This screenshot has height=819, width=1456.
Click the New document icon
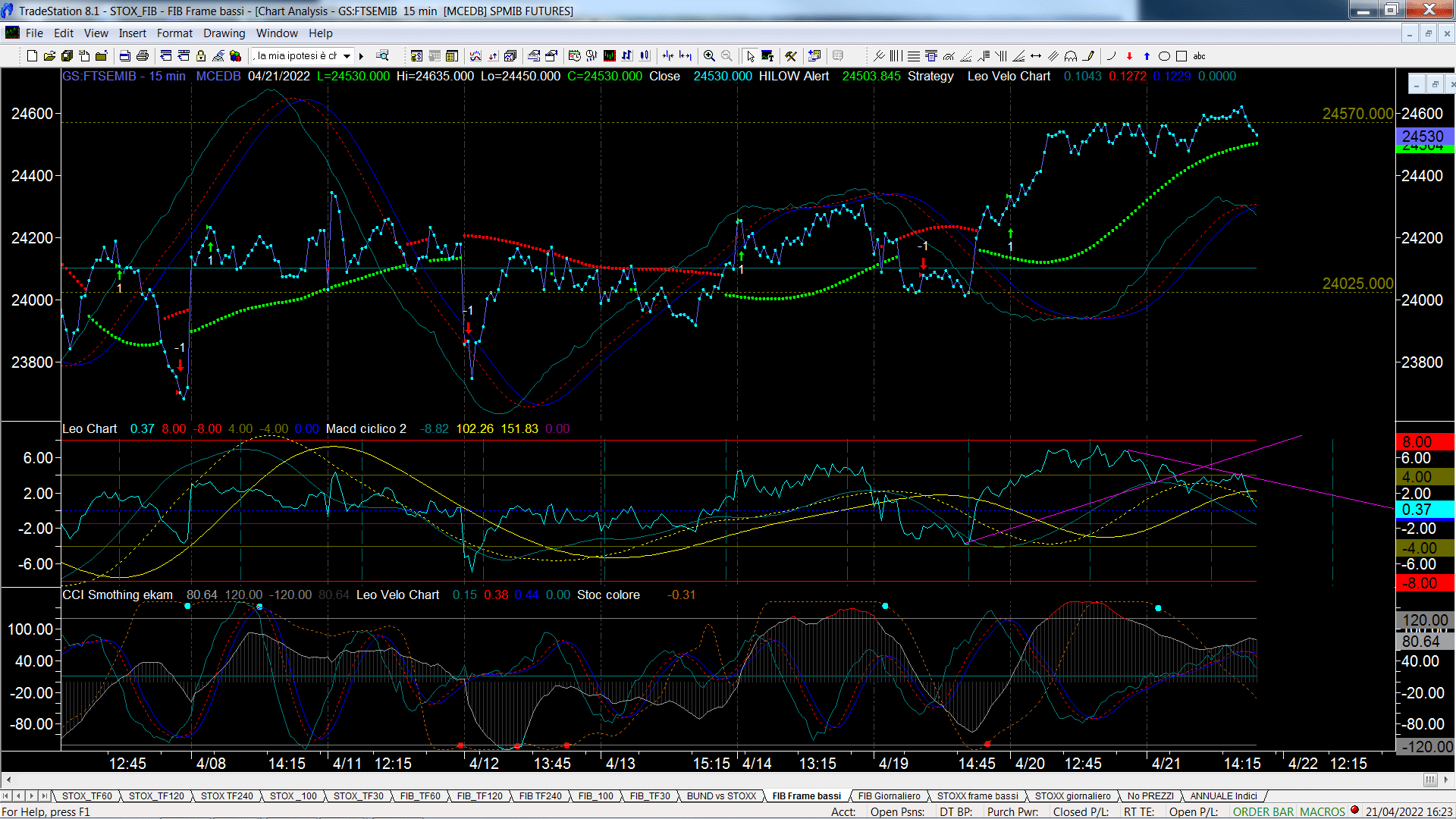(x=32, y=56)
